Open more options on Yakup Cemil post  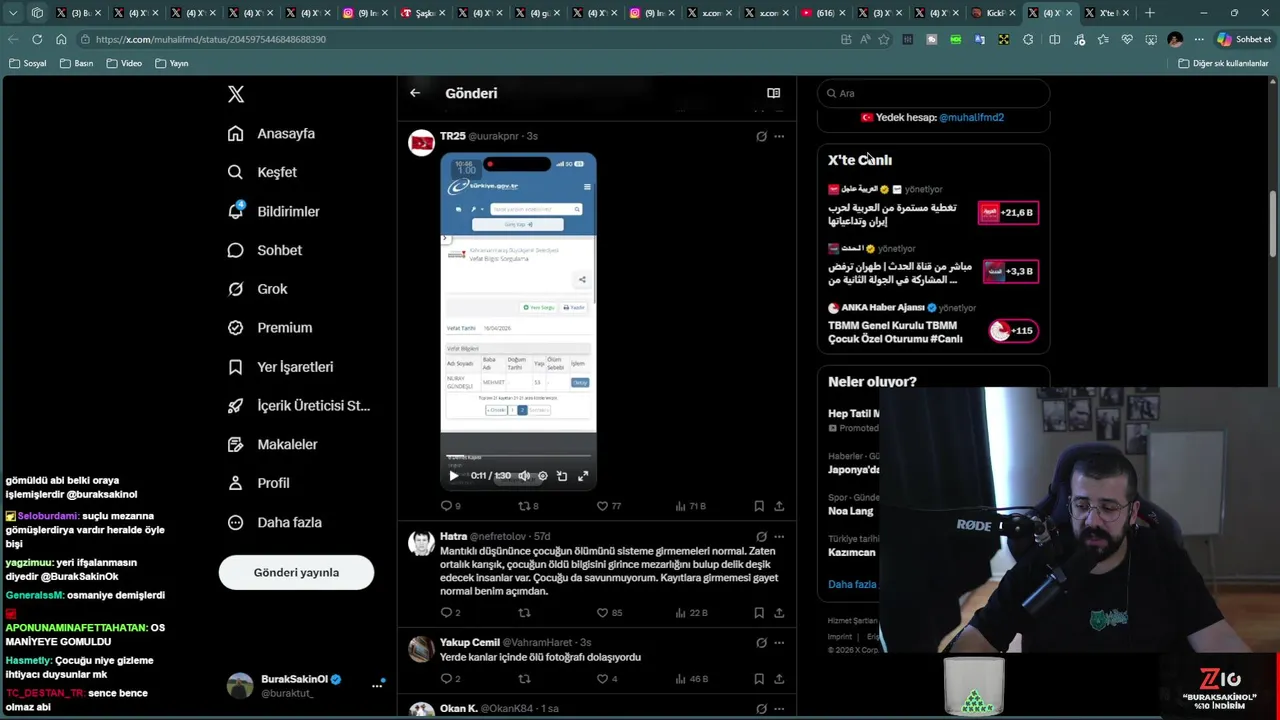pyautogui.click(x=779, y=643)
